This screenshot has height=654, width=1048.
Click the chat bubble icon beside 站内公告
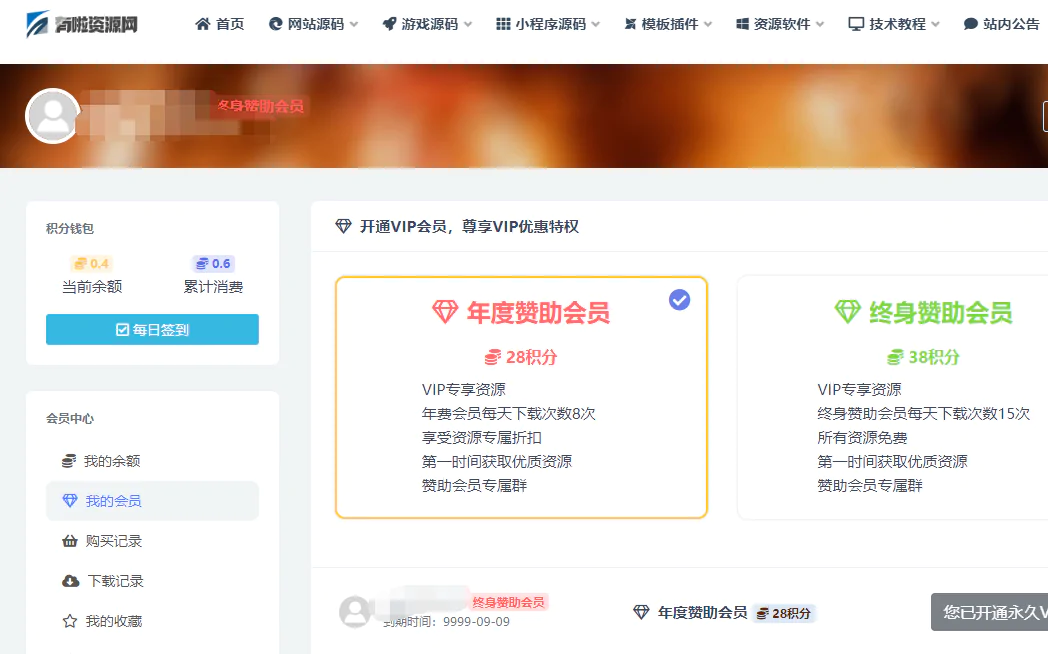point(970,24)
